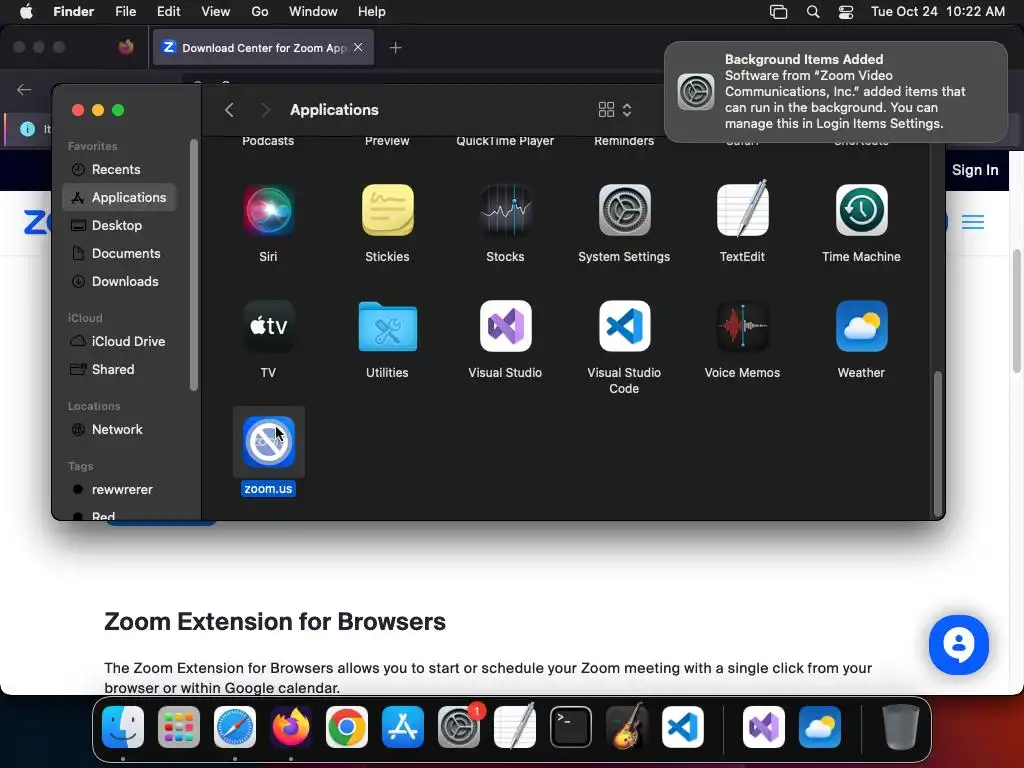Open the Utilities folder
Screen dimensions: 1024x768
tap(387, 326)
